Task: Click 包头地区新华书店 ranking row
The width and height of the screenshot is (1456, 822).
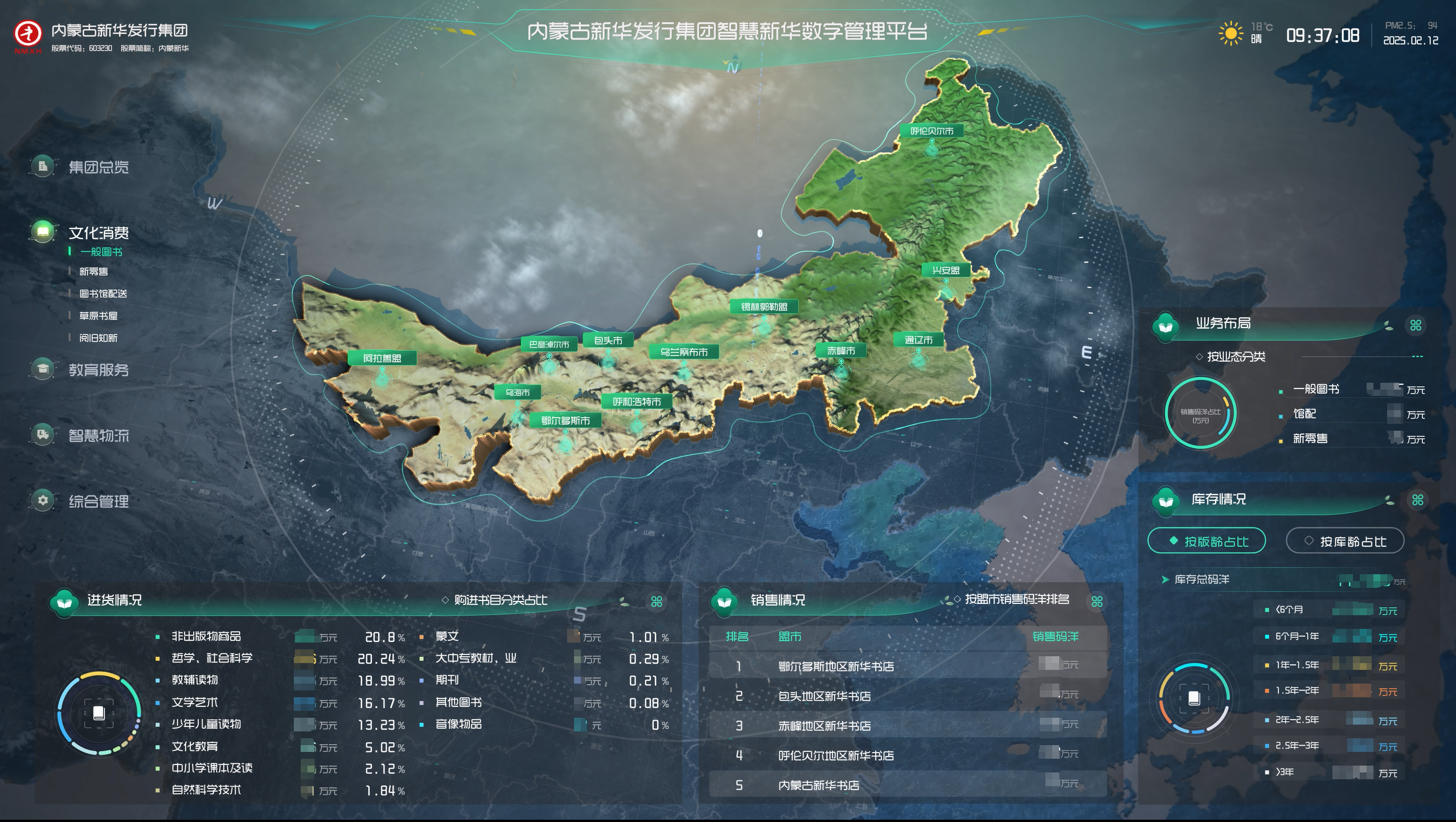Action: click(x=908, y=695)
